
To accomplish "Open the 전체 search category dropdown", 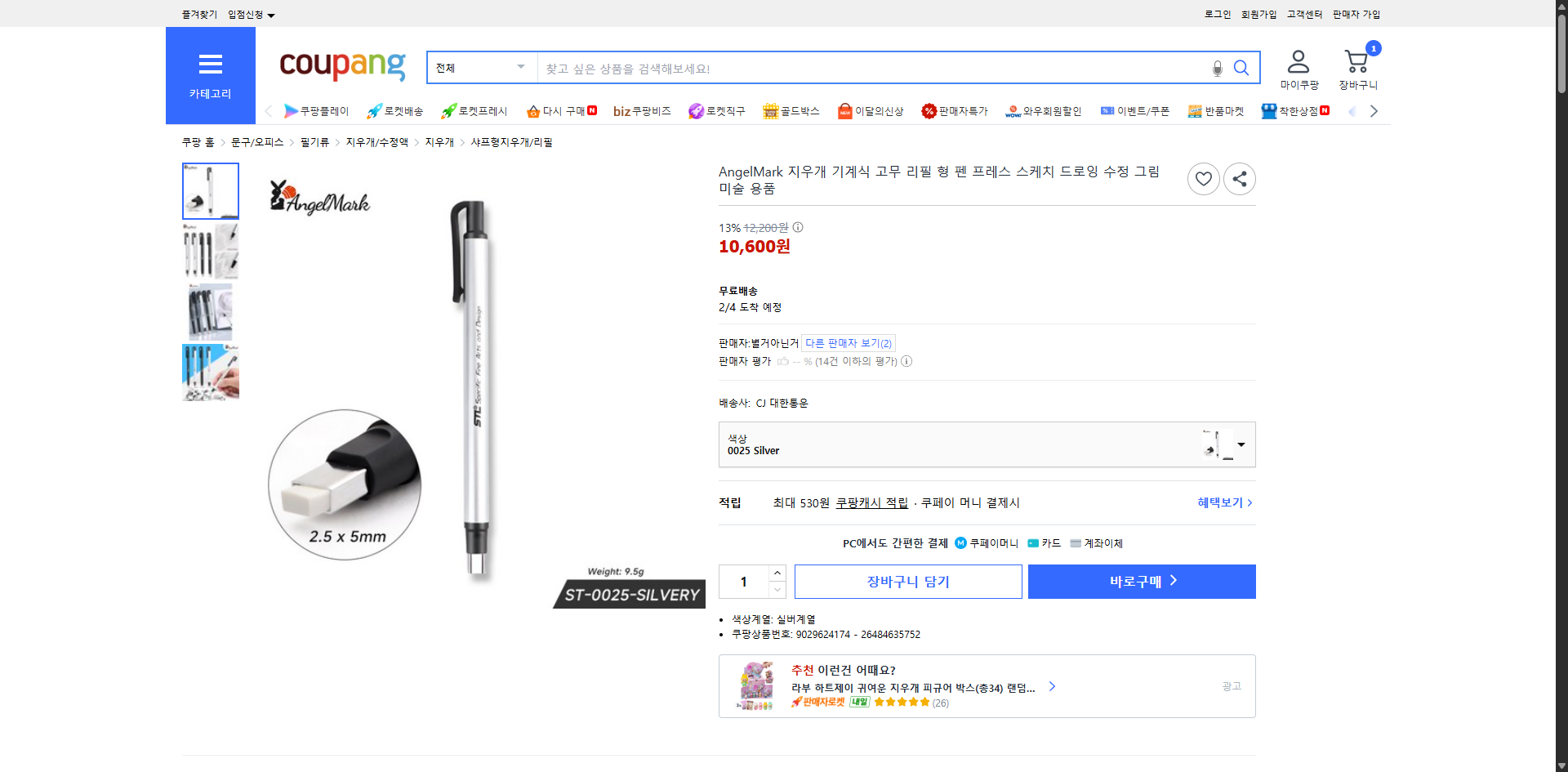I will tap(481, 68).
